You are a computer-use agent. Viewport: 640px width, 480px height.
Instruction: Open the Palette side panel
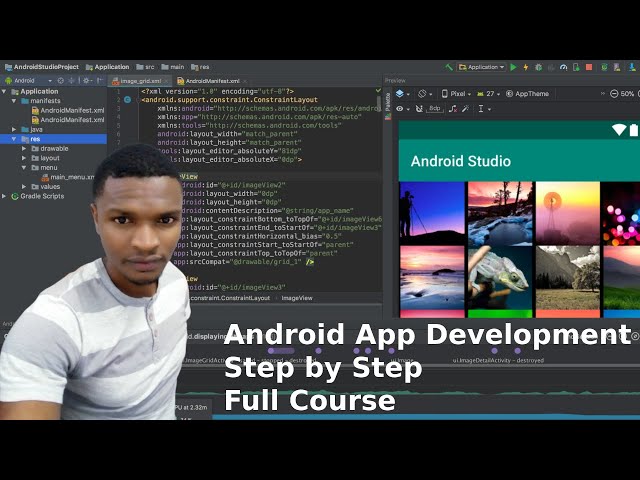point(388,105)
